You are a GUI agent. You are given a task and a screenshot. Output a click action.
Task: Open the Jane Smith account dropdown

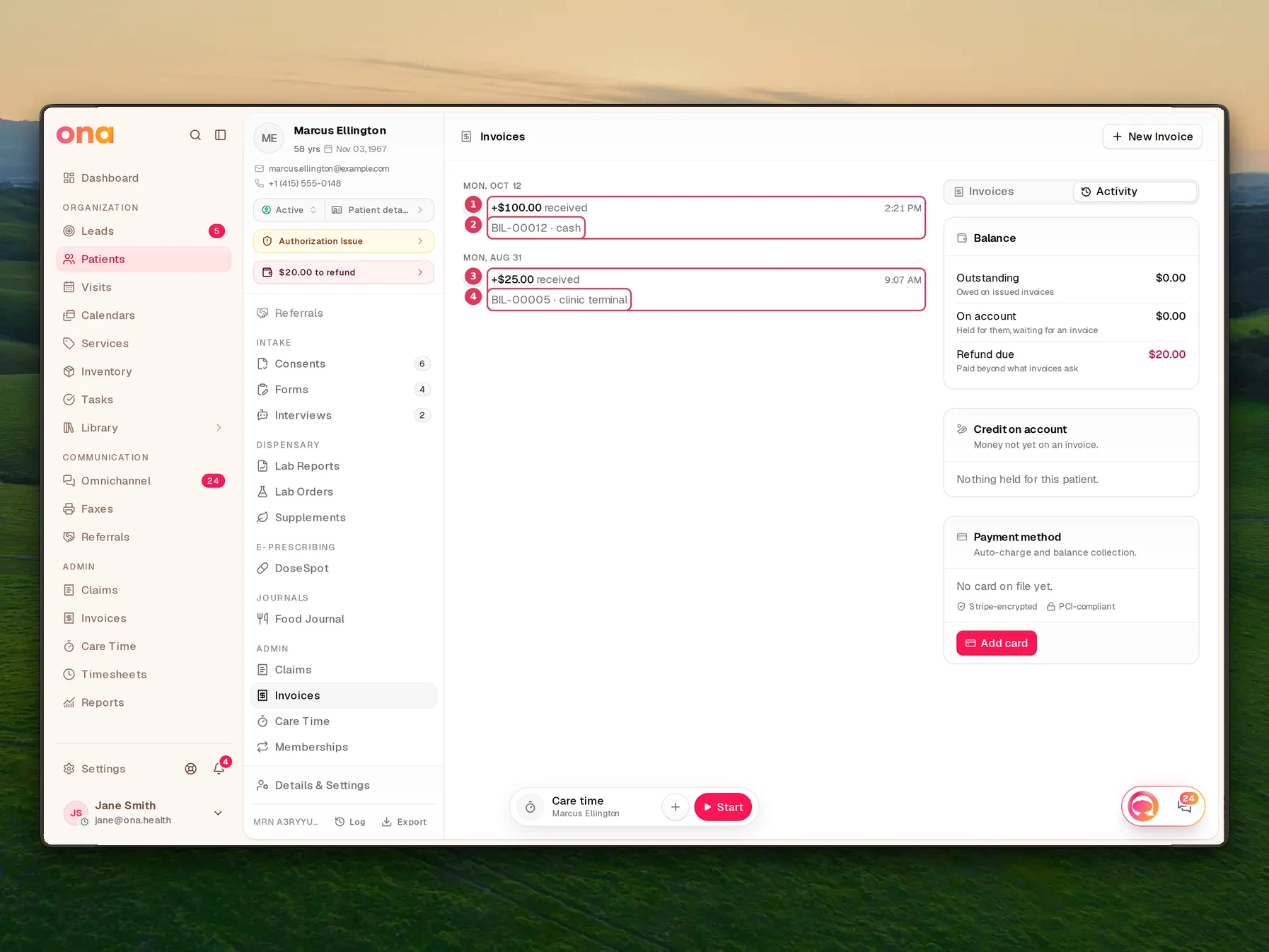218,813
